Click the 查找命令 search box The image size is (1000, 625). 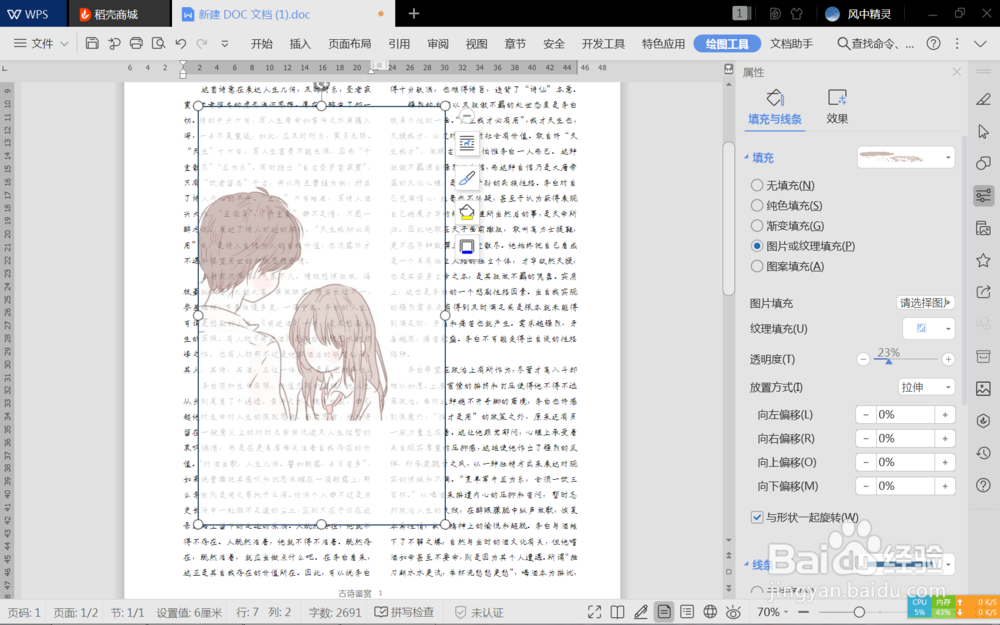tap(875, 43)
